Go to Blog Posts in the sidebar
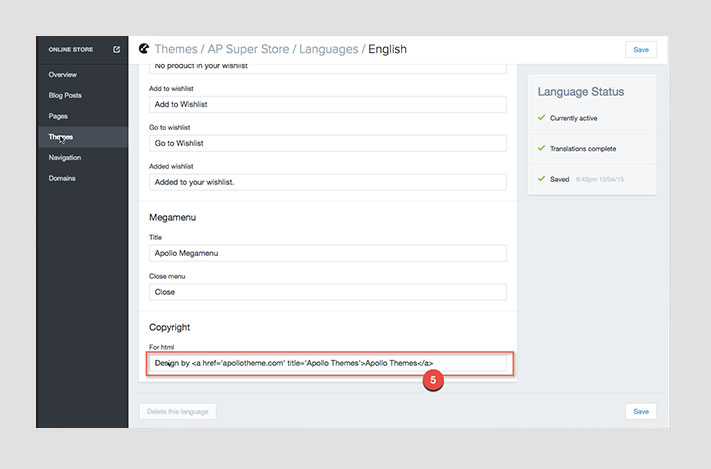Screen dimensions: 711x469 coord(65,96)
